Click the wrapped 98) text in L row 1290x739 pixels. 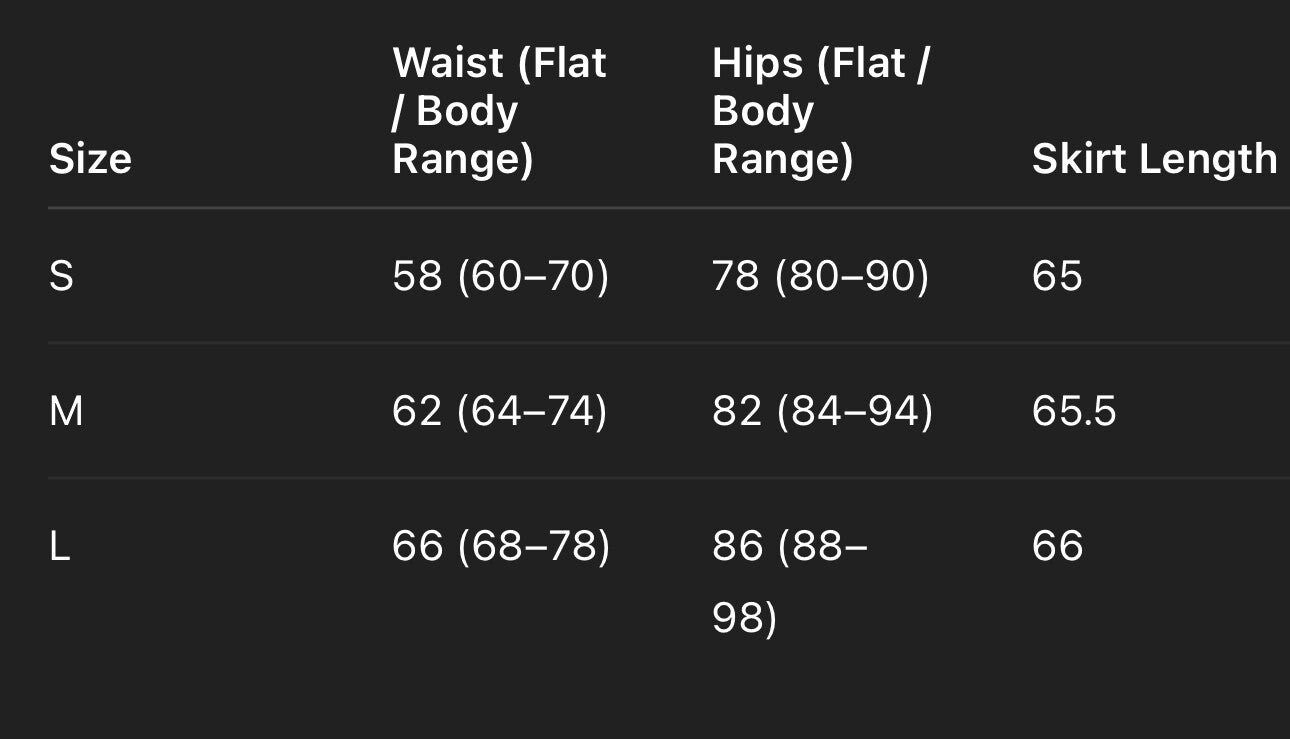pyautogui.click(x=744, y=619)
